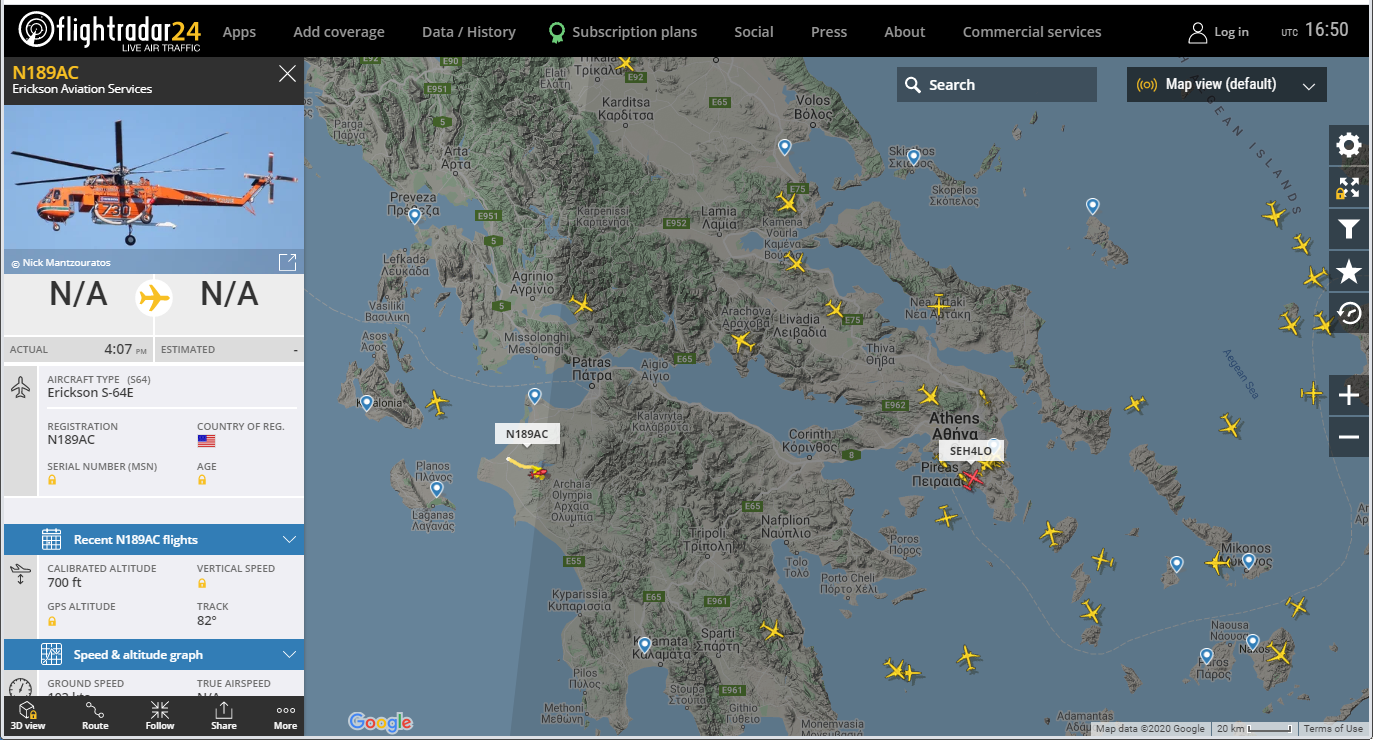The image size is (1373, 740).
Task: Select the airport pin at Naxos
Action: tap(1253, 642)
